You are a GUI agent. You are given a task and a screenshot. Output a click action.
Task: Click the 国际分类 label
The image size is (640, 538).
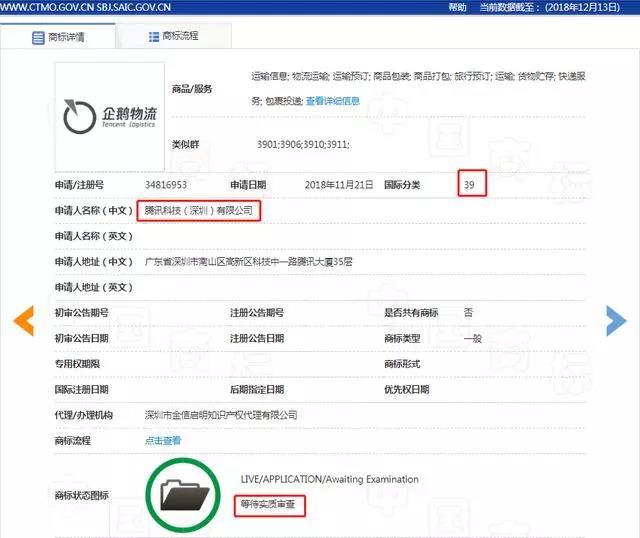point(402,185)
